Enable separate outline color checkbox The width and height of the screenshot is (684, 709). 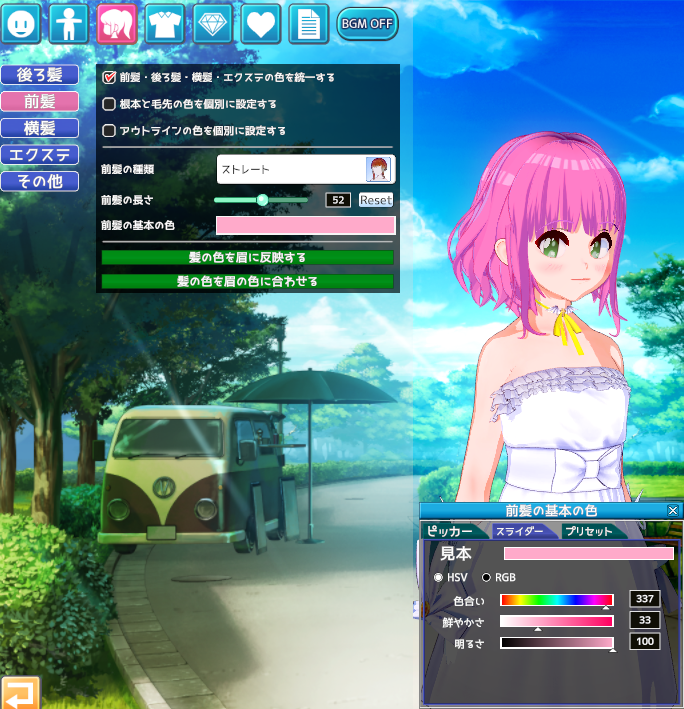[x=110, y=131]
